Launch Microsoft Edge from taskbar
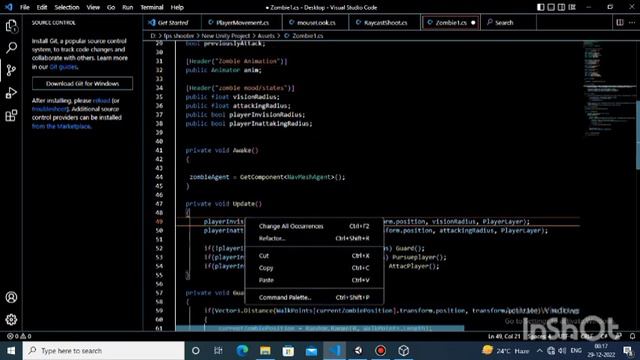 [242, 351]
